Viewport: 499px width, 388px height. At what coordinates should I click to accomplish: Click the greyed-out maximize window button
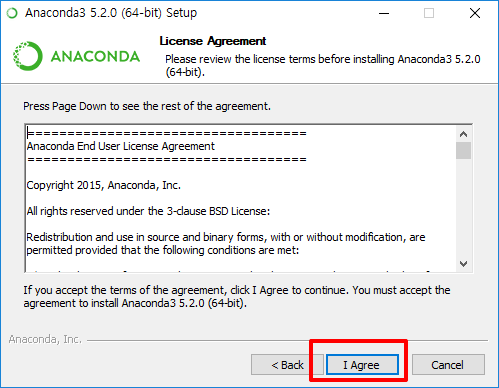point(429,13)
